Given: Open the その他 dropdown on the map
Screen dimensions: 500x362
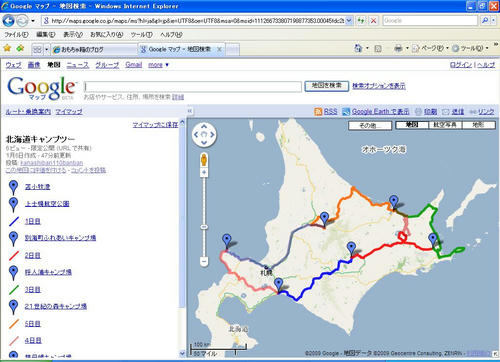Looking at the screenshot, I should 370,125.
